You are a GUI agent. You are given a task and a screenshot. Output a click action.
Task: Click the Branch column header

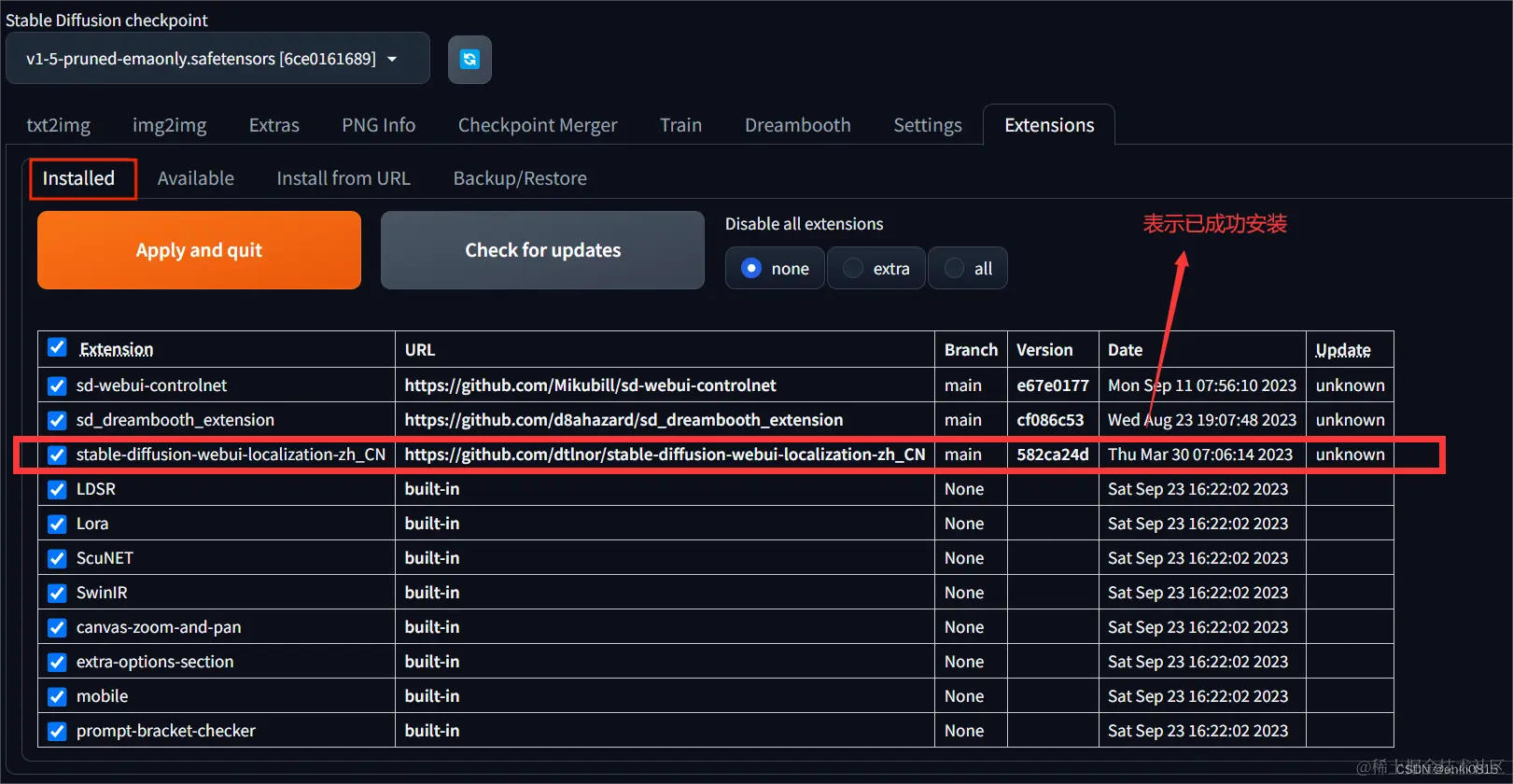971,350
